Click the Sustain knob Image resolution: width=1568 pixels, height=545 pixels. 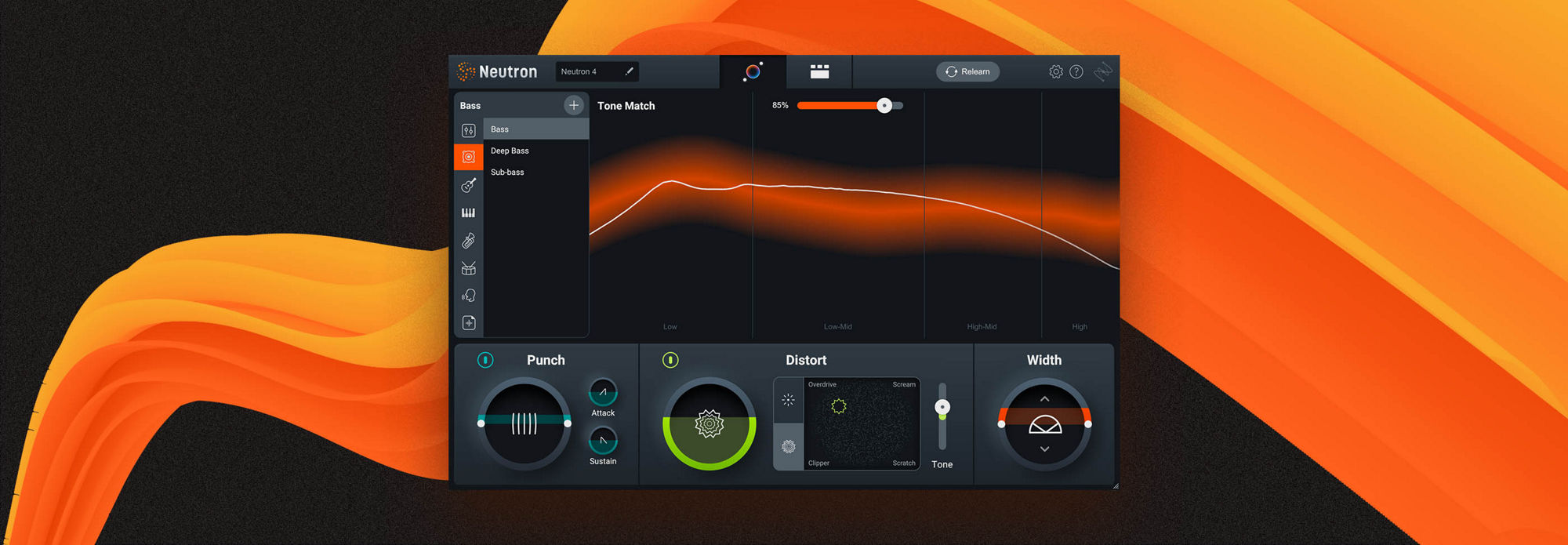[x=603, y=441]
